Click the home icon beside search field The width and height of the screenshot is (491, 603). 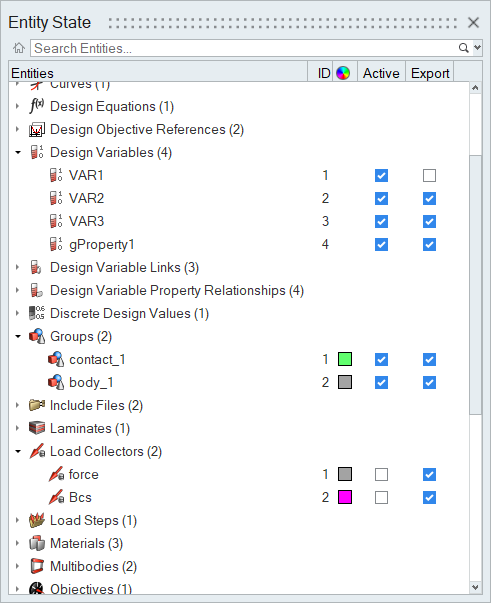coord(18,48)
